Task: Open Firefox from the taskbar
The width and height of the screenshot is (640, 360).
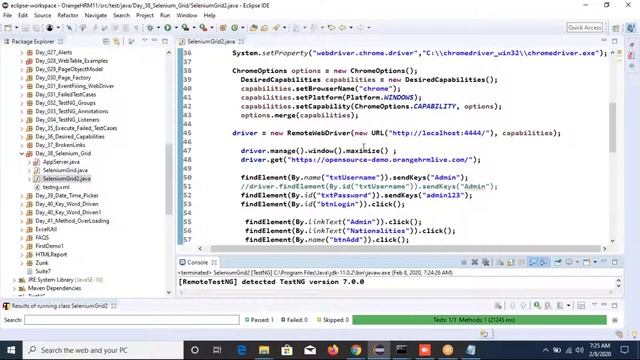Action: click(333, 350)
